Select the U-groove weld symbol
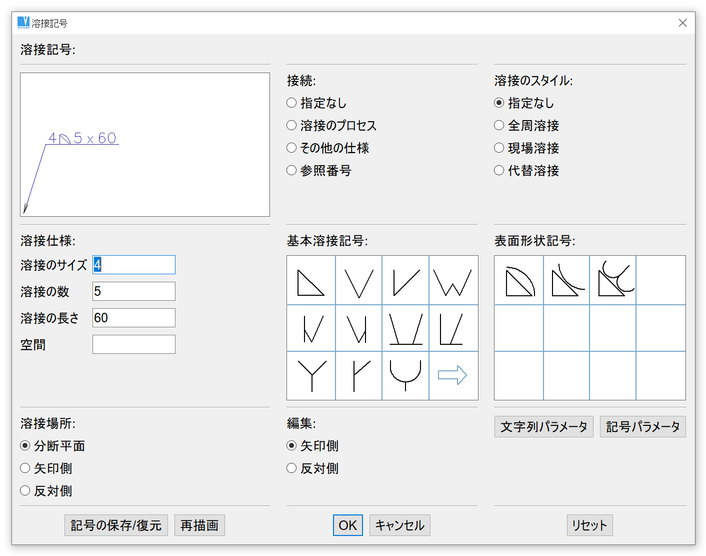Viewport: 706px width, 556px height. (406, 376)
